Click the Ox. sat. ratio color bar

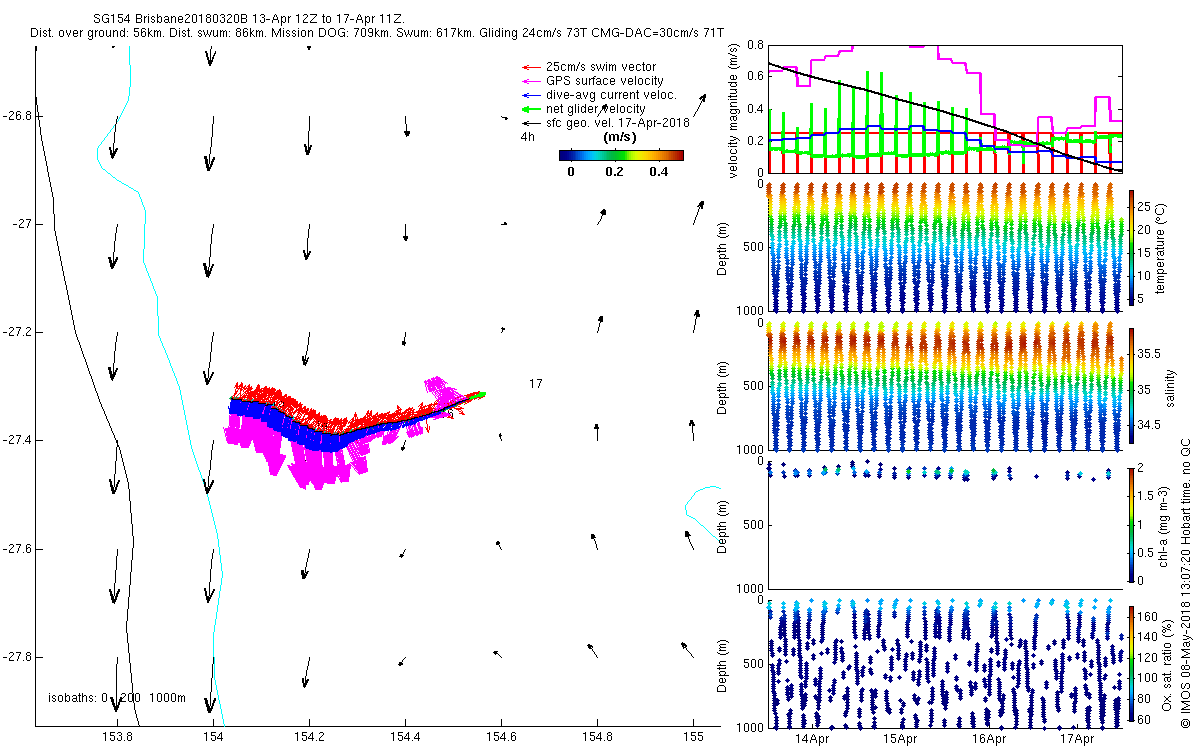[1131, 665]
